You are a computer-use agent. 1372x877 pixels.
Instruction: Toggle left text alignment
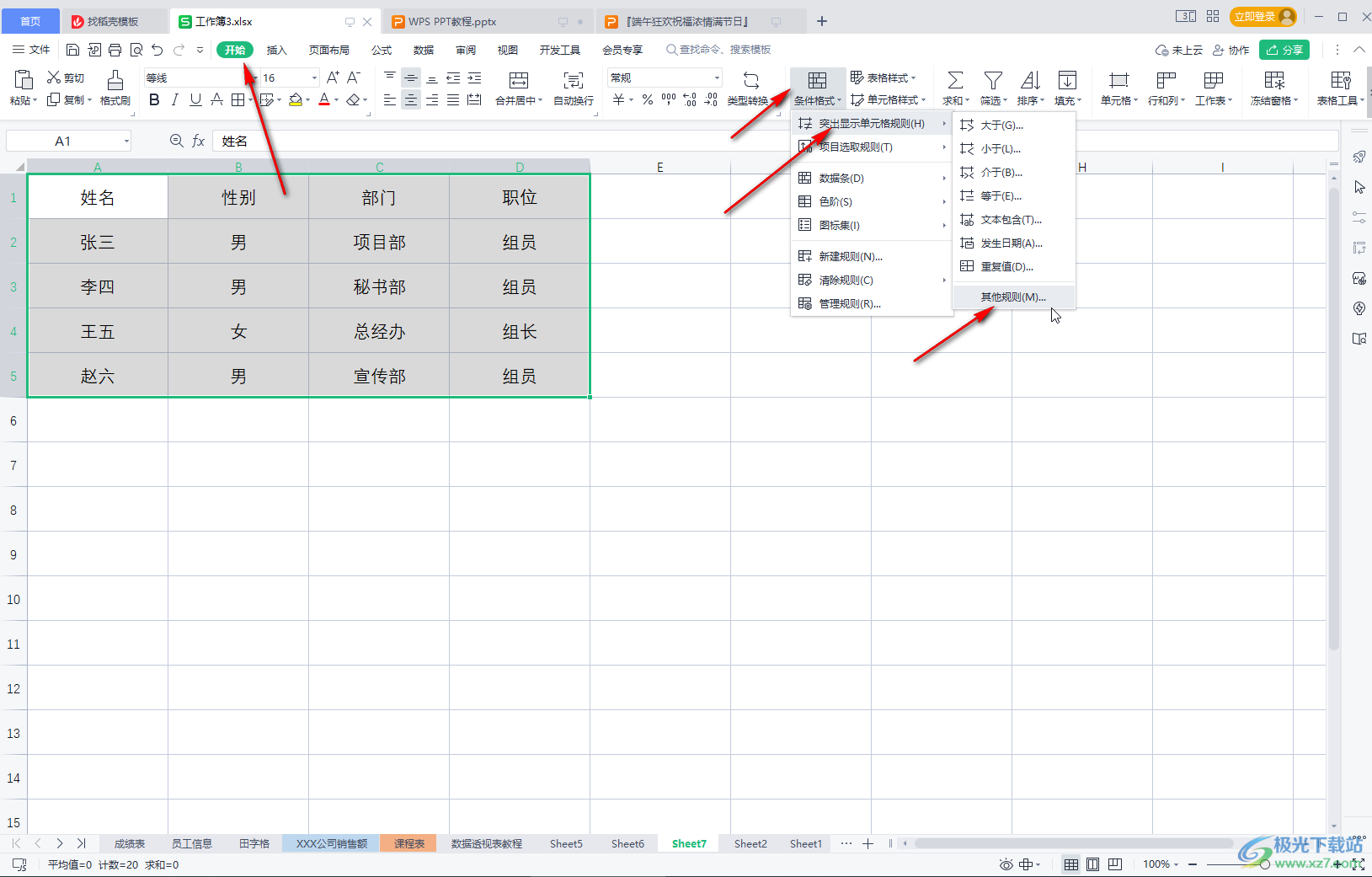click(x=389, y=100)
